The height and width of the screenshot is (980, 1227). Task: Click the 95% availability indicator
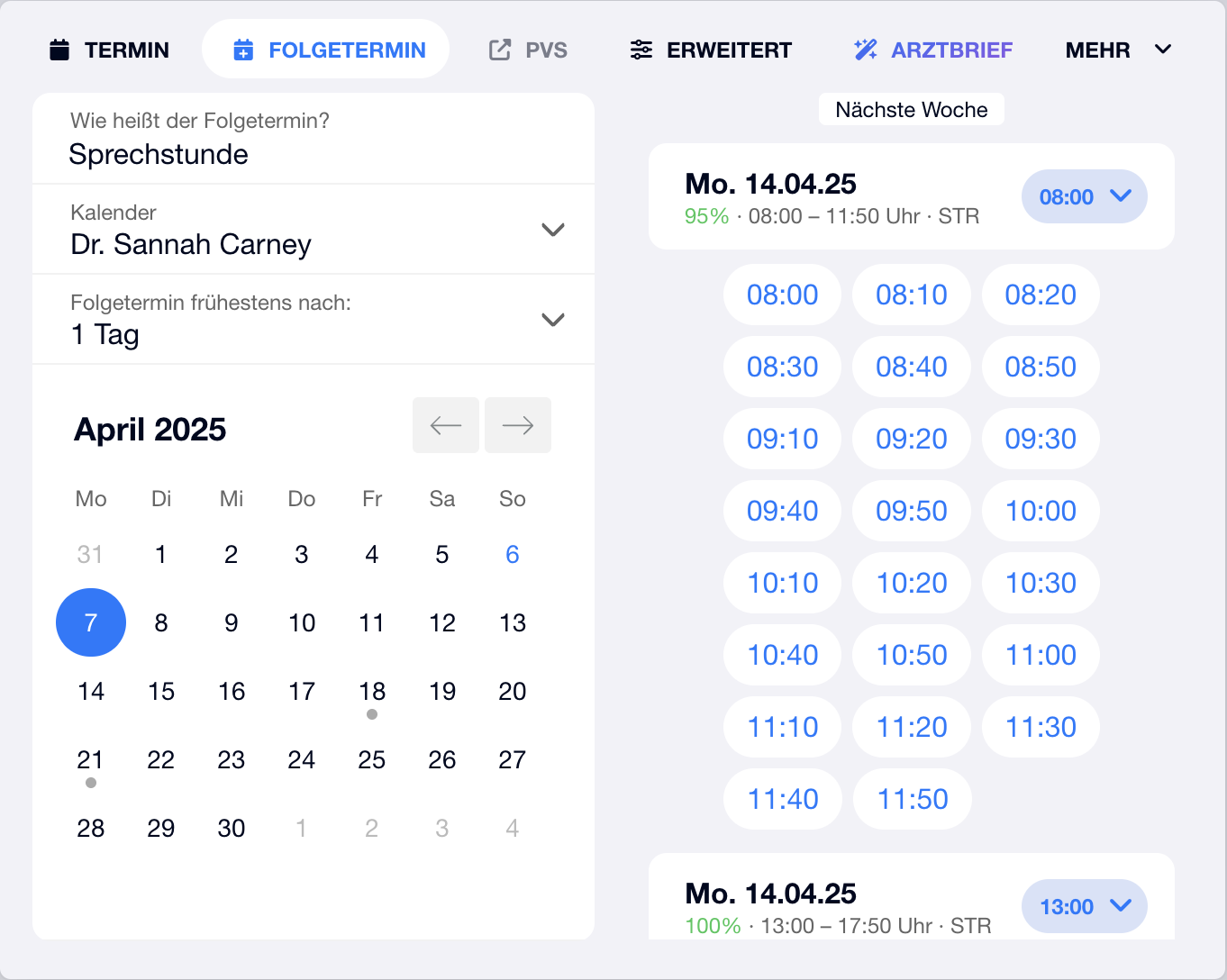pos(707,216)
